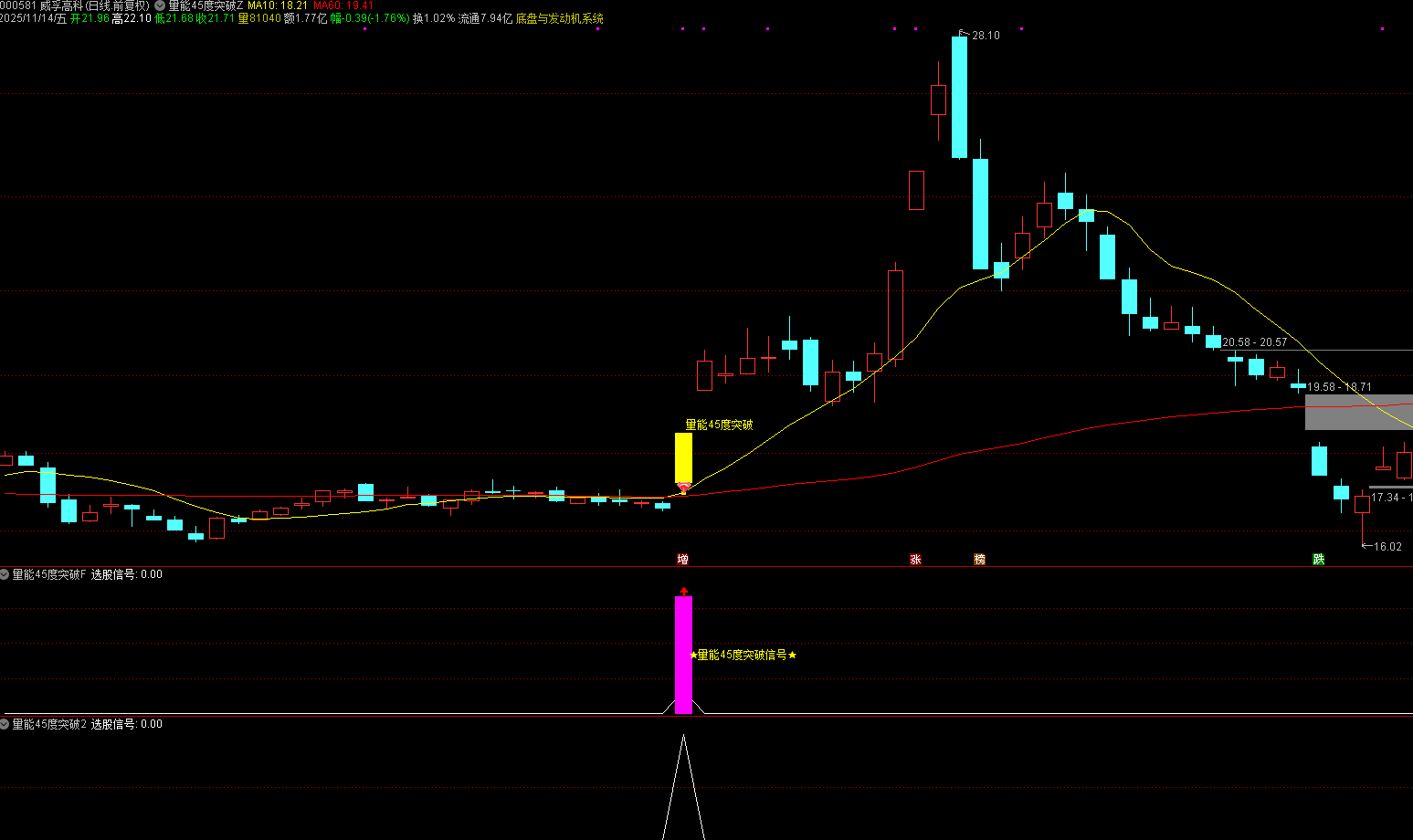Click the 28.10 high price label
Viewport: 1413px width, 840px height.
pos(986,36)
